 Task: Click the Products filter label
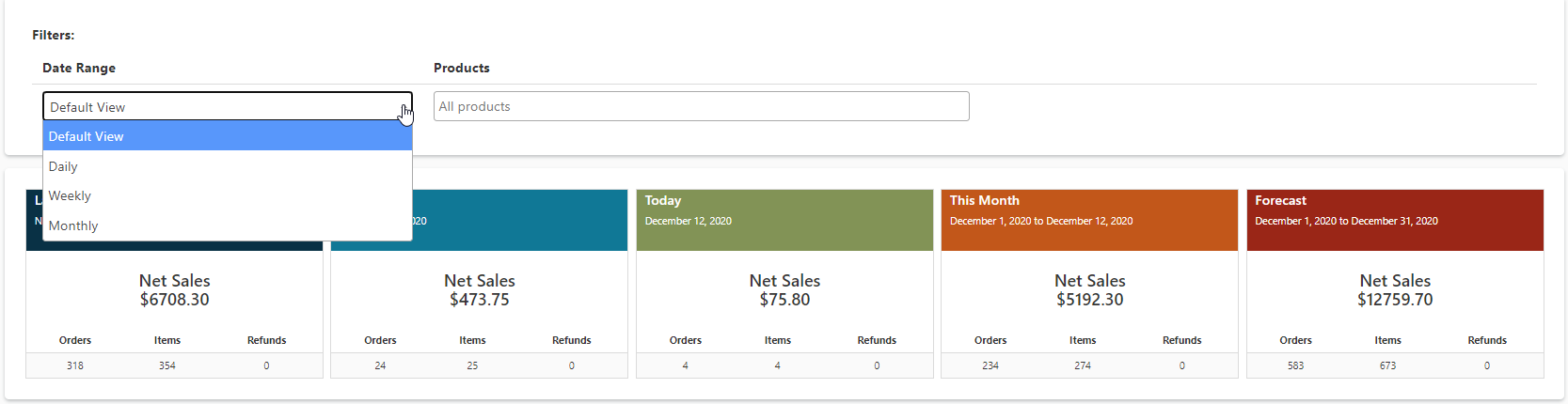point(461,68)
